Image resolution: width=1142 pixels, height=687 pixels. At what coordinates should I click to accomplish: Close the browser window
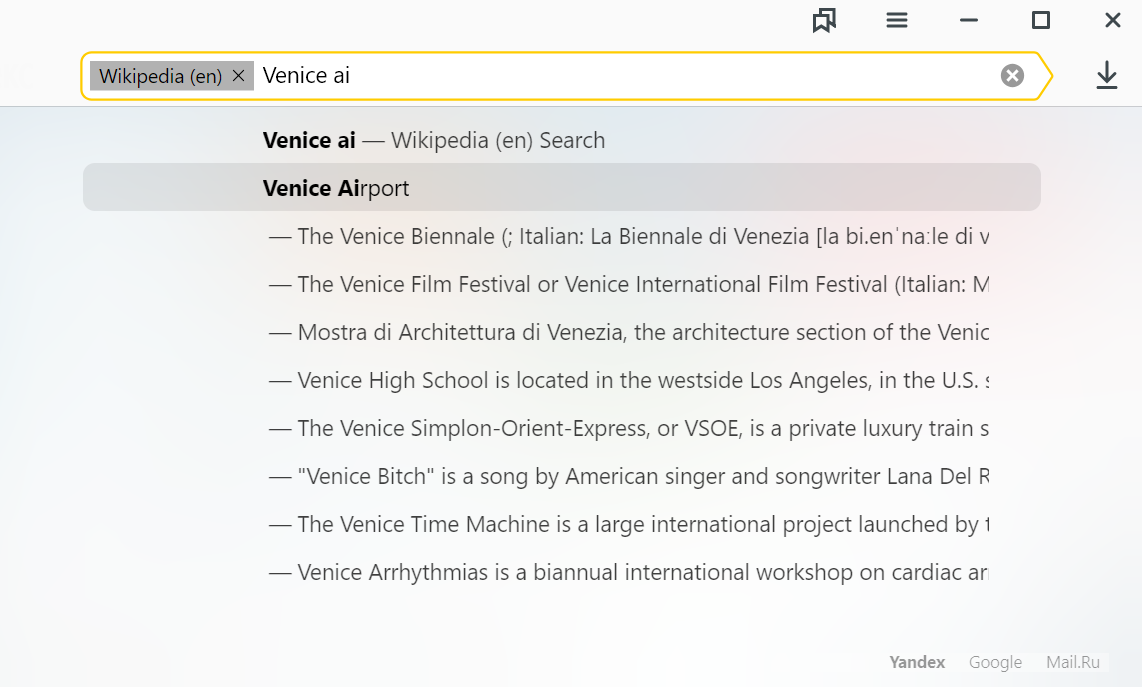pos(1112,20)
